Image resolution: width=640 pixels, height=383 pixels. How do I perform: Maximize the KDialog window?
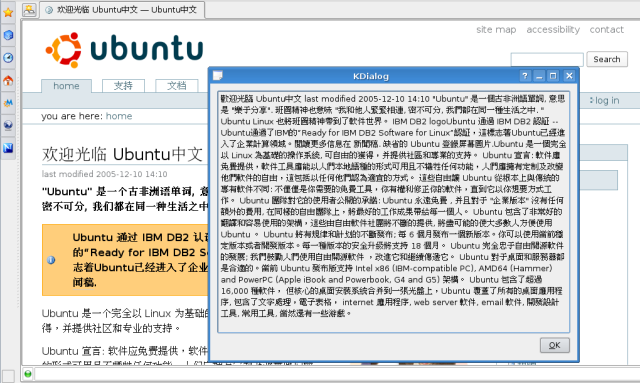(553, 76)
